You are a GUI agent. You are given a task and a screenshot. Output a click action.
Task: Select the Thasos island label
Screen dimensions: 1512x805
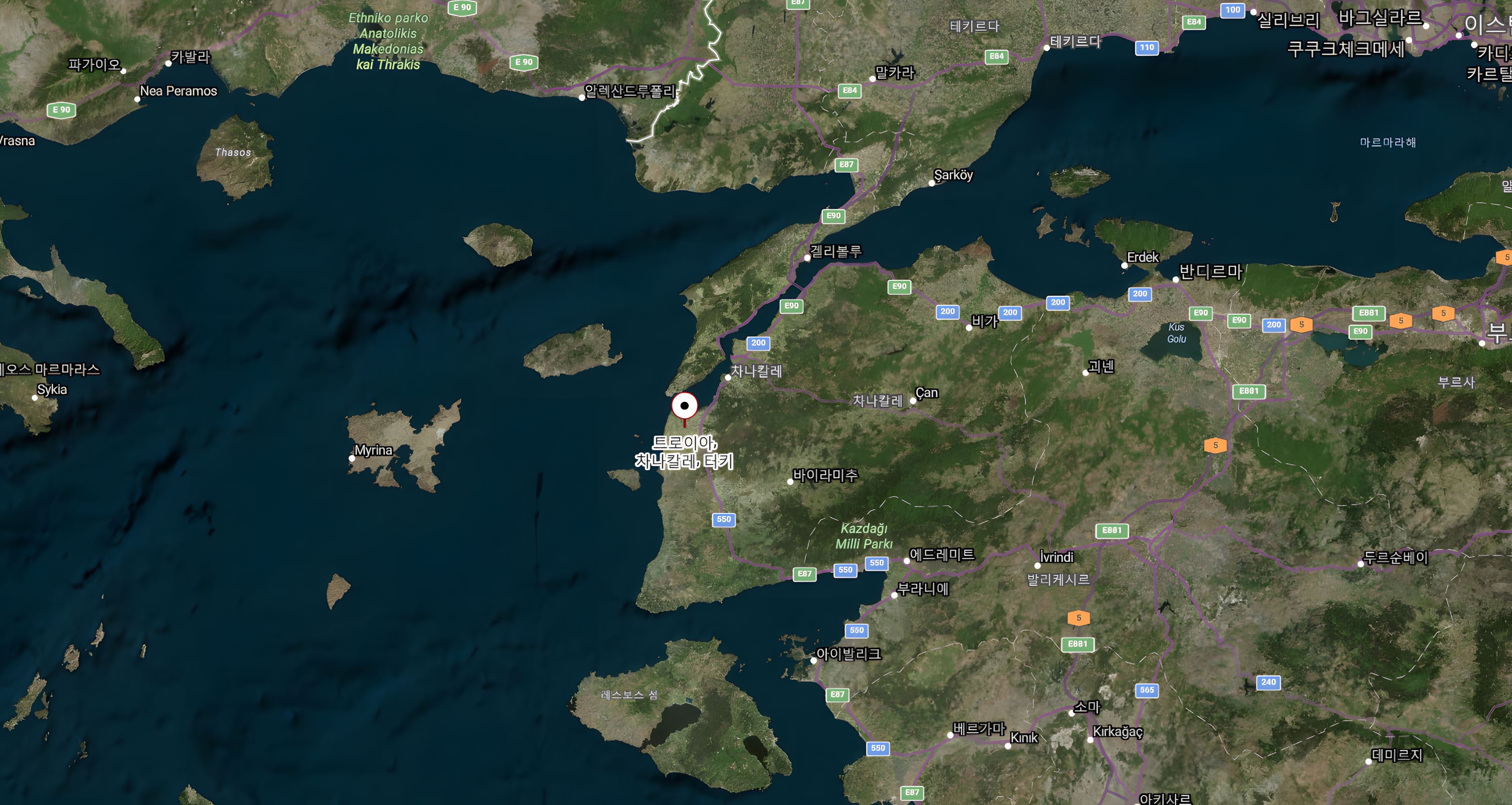pyautogui.click(x=233, y=152)
